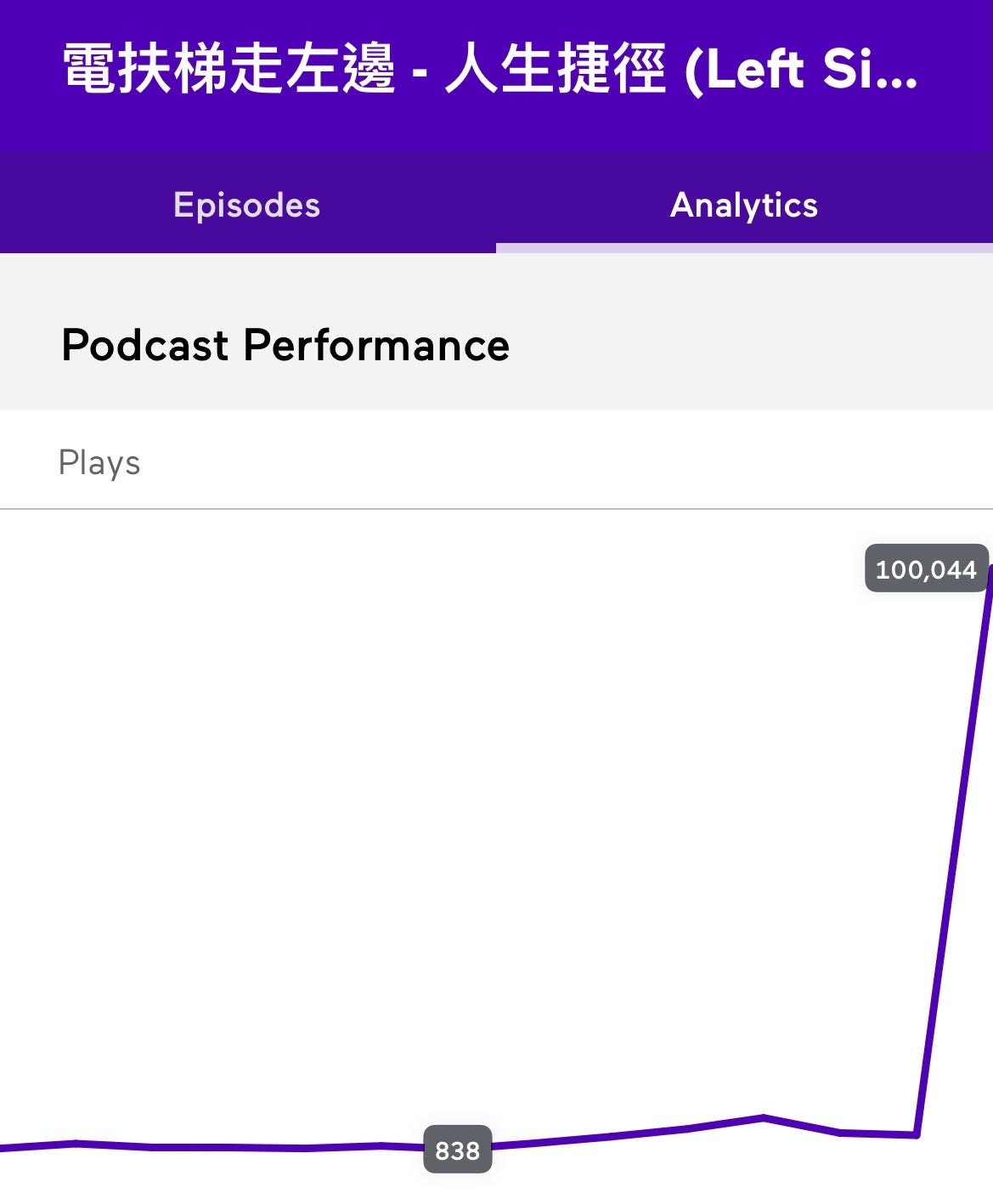Select the Analytics tab
Image resolution: width=993 pixels, height=1204 pixels.
[x=744, y=205]
